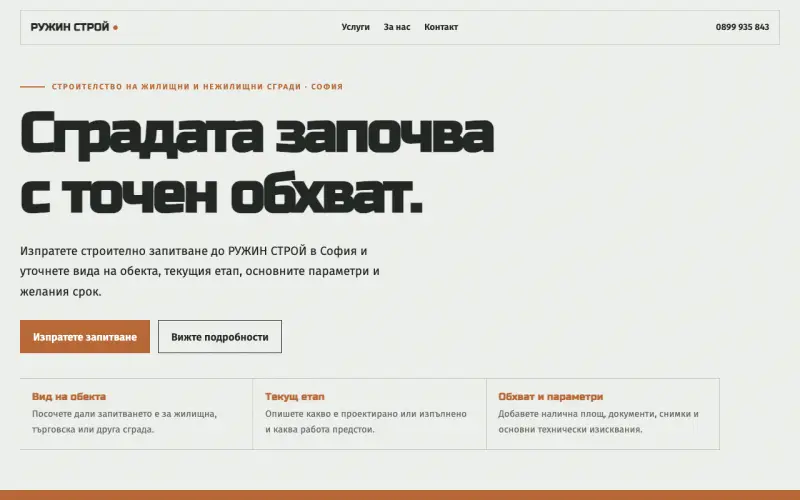Open the Контакт navigation link
800x500 pixels.
(x=441, y=27)
